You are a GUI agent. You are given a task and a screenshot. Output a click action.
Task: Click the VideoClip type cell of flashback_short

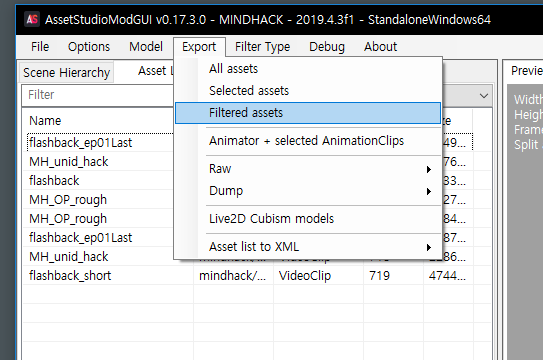tap(305, 276)
